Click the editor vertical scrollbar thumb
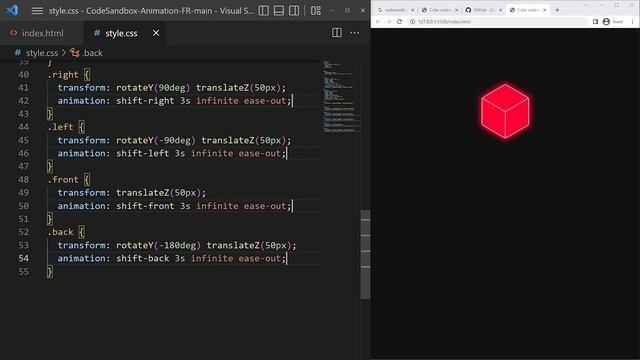640x360 pixels. 365,255
